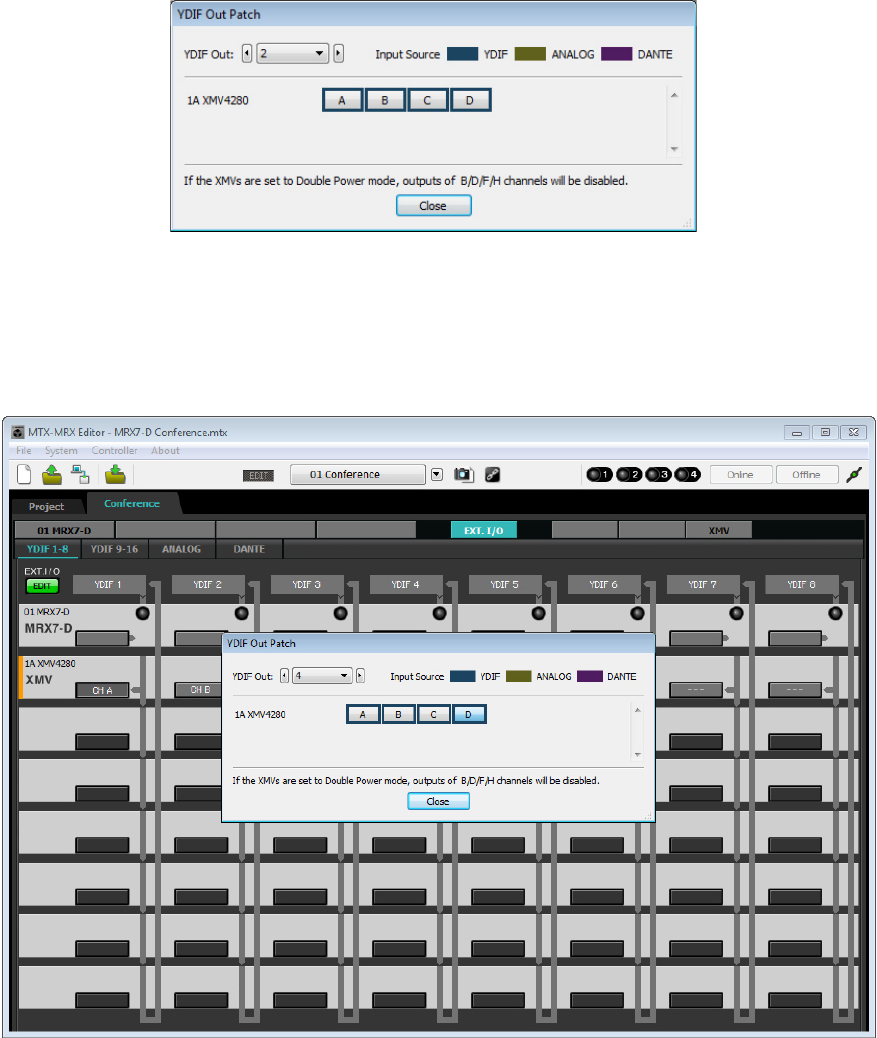Click the round indicator under YDIF 2
Viewport: 877px width, 1038px height.
(x=242, y=613)
